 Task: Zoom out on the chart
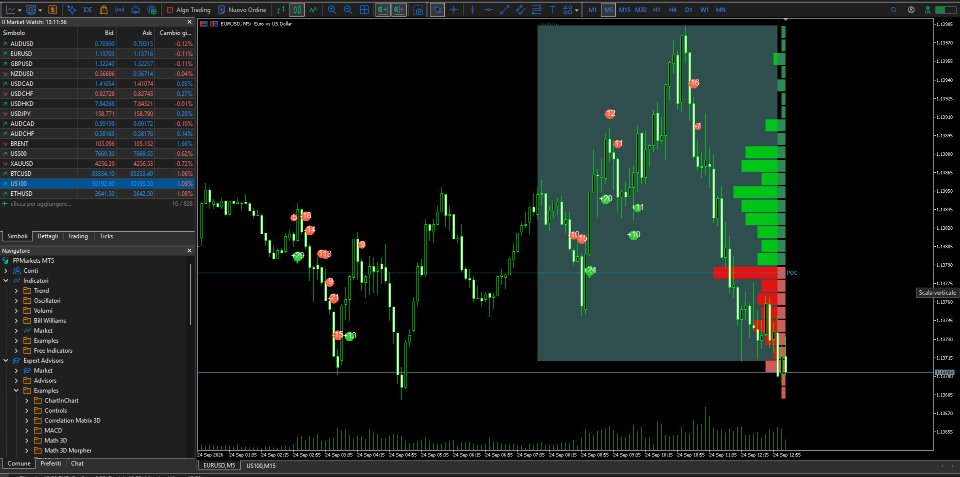348,10
